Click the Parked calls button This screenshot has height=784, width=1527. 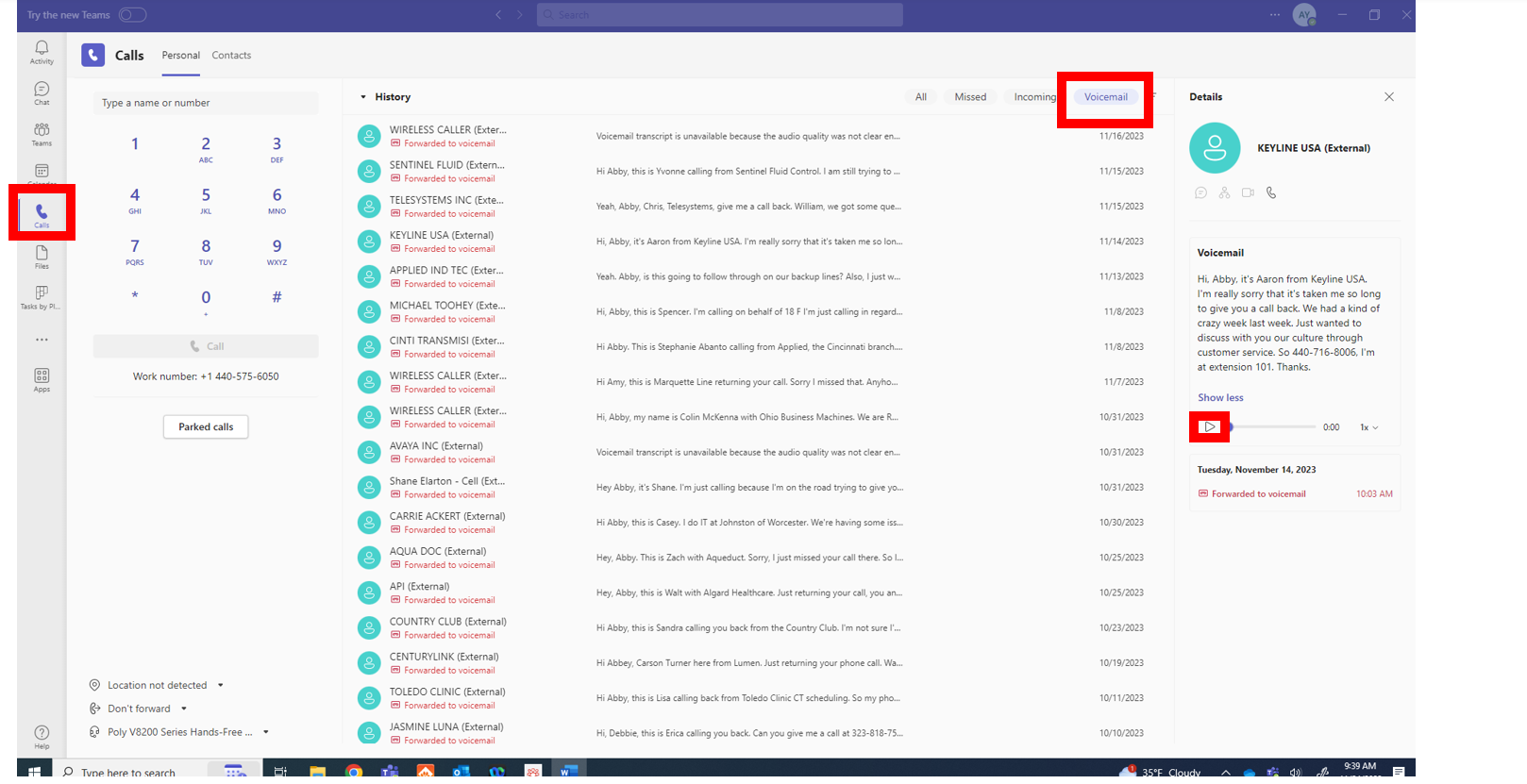(206, 426)
